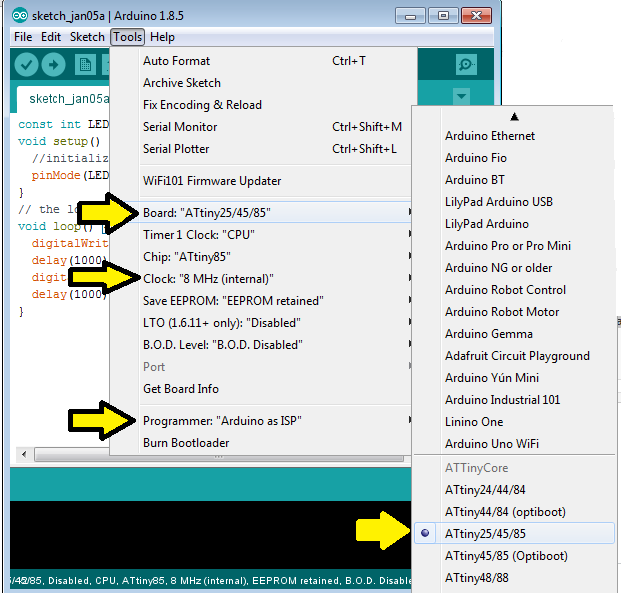Click the Tools menu
Viewport: 621px width, 593px height.
[128, 37]
